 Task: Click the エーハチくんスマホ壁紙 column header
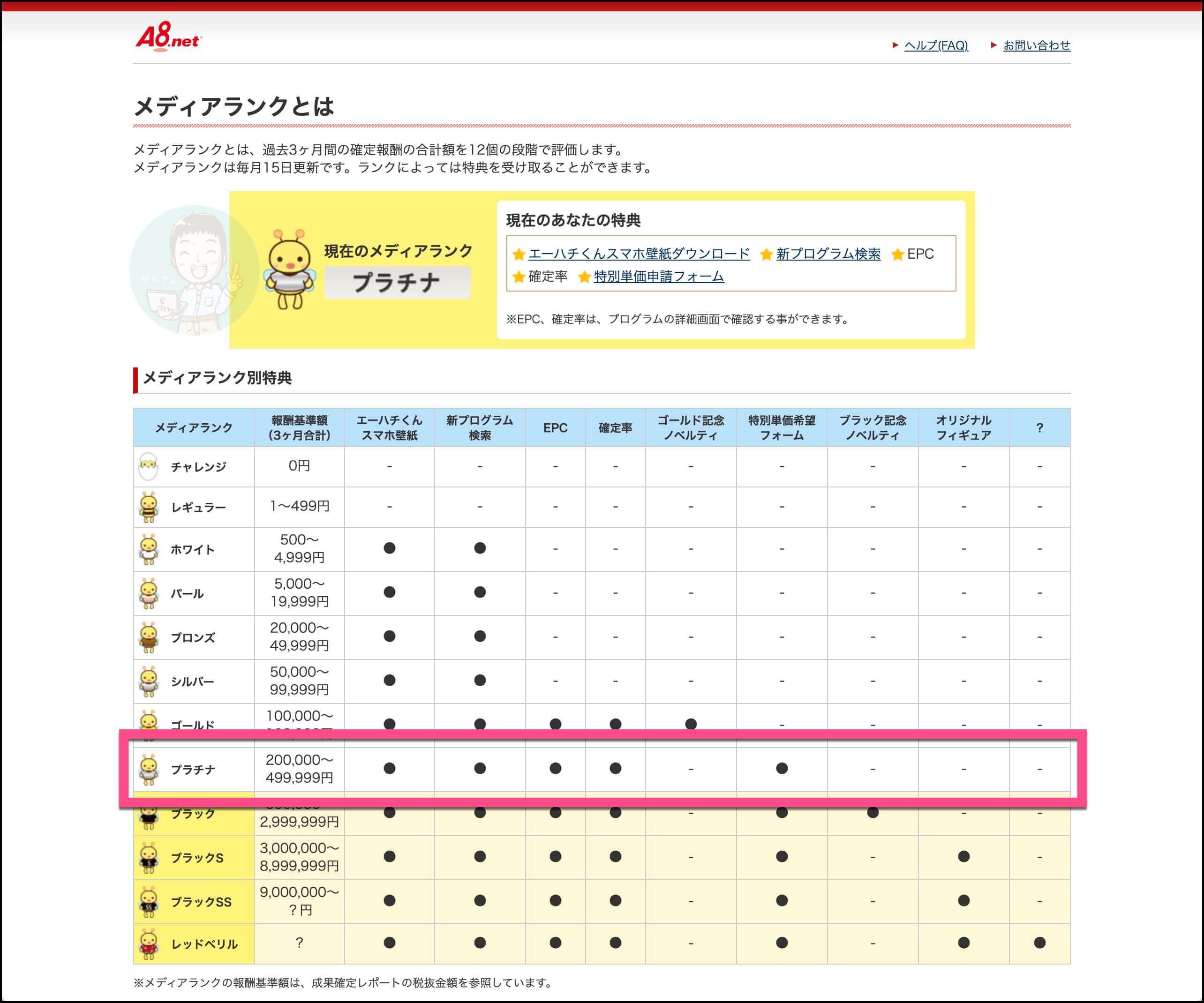tap(389, 427)
